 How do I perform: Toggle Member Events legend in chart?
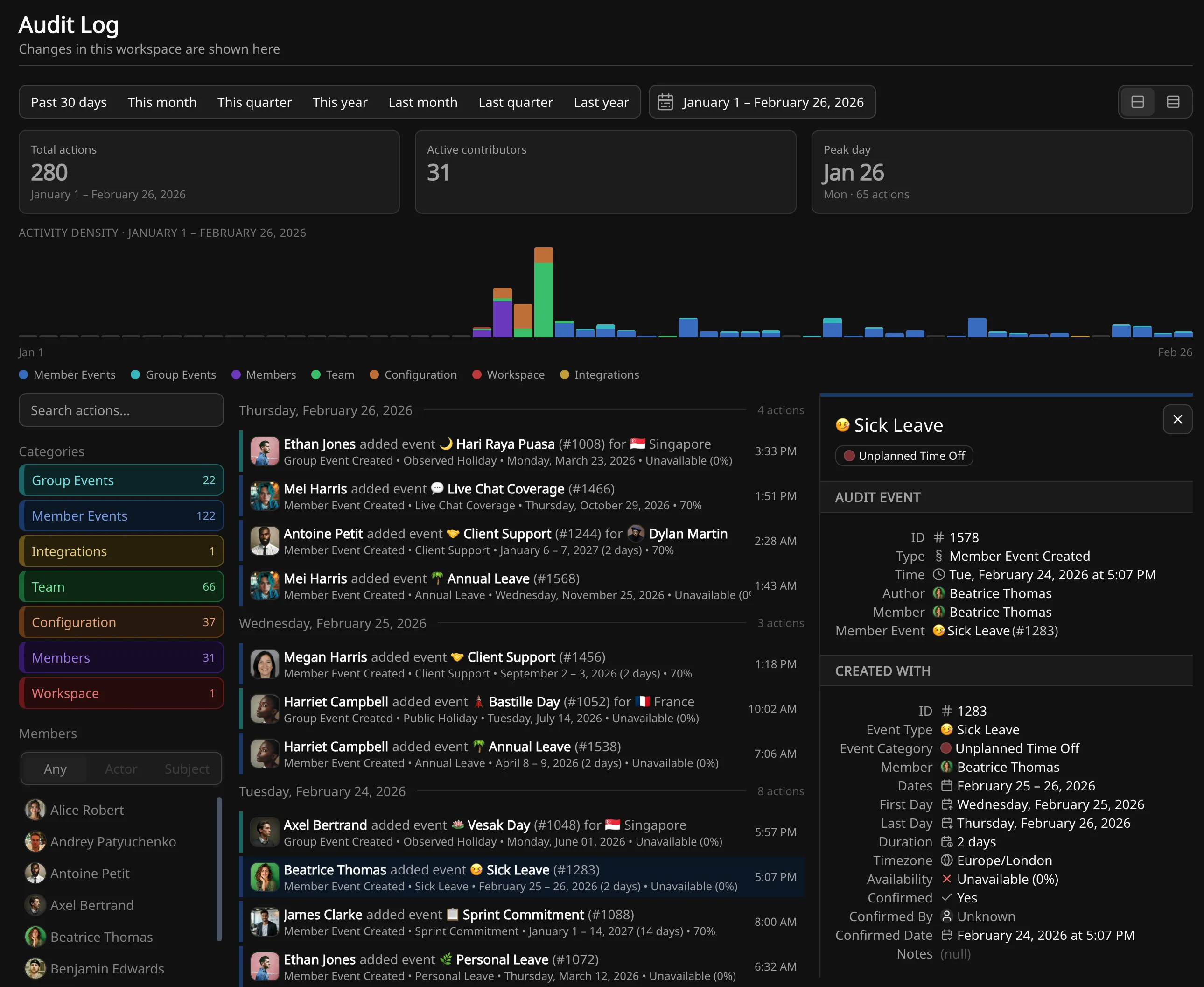pyautogui.click(x=67, y=374)
